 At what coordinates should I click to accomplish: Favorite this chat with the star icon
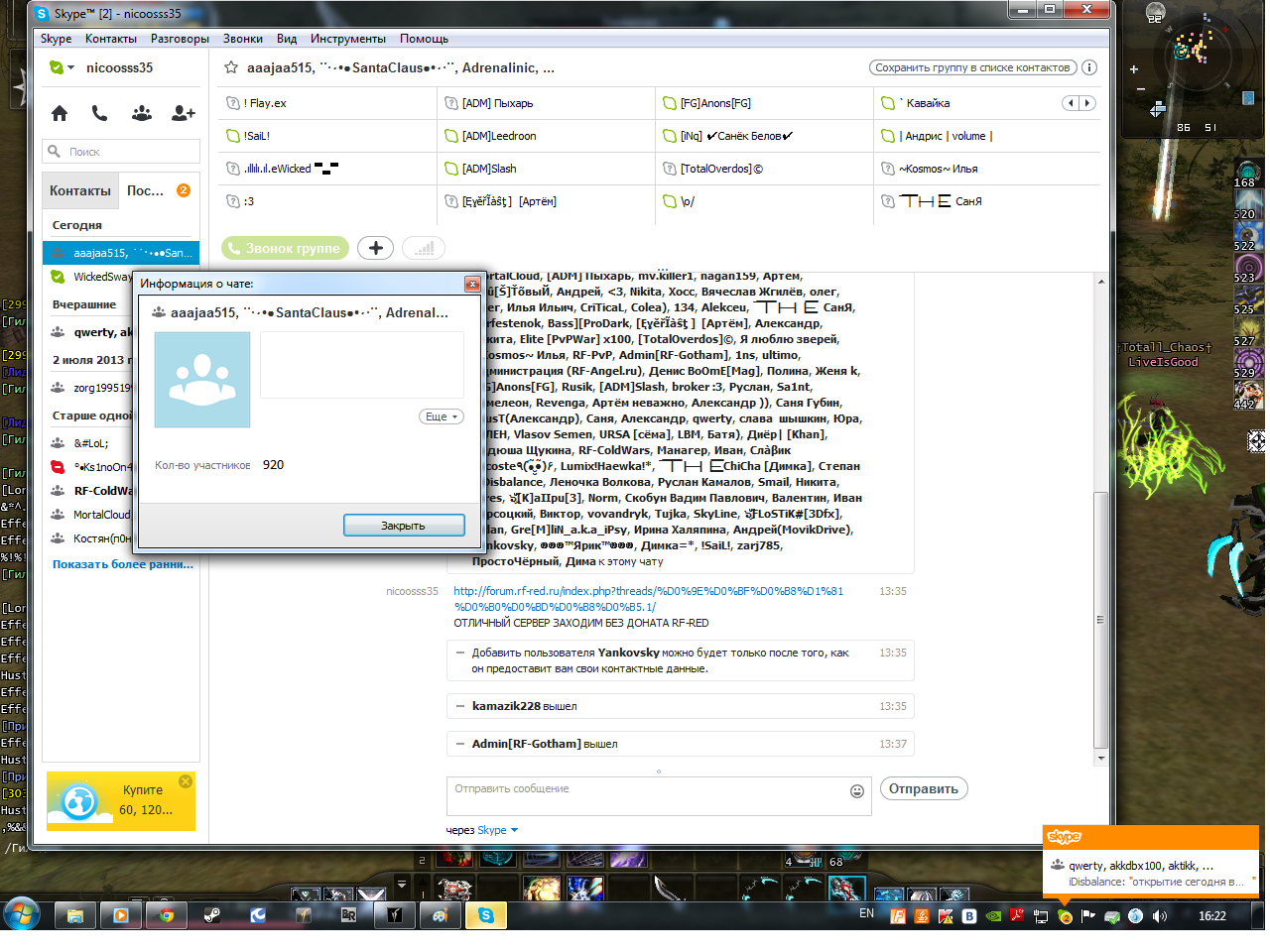[x=231, y=67]
